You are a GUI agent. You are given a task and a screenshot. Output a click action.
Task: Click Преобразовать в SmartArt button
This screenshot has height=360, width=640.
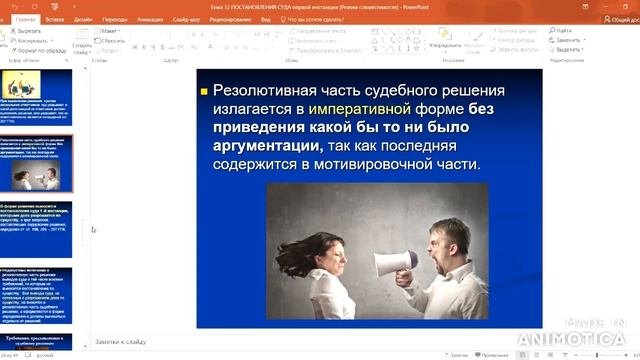pos(325,51)
